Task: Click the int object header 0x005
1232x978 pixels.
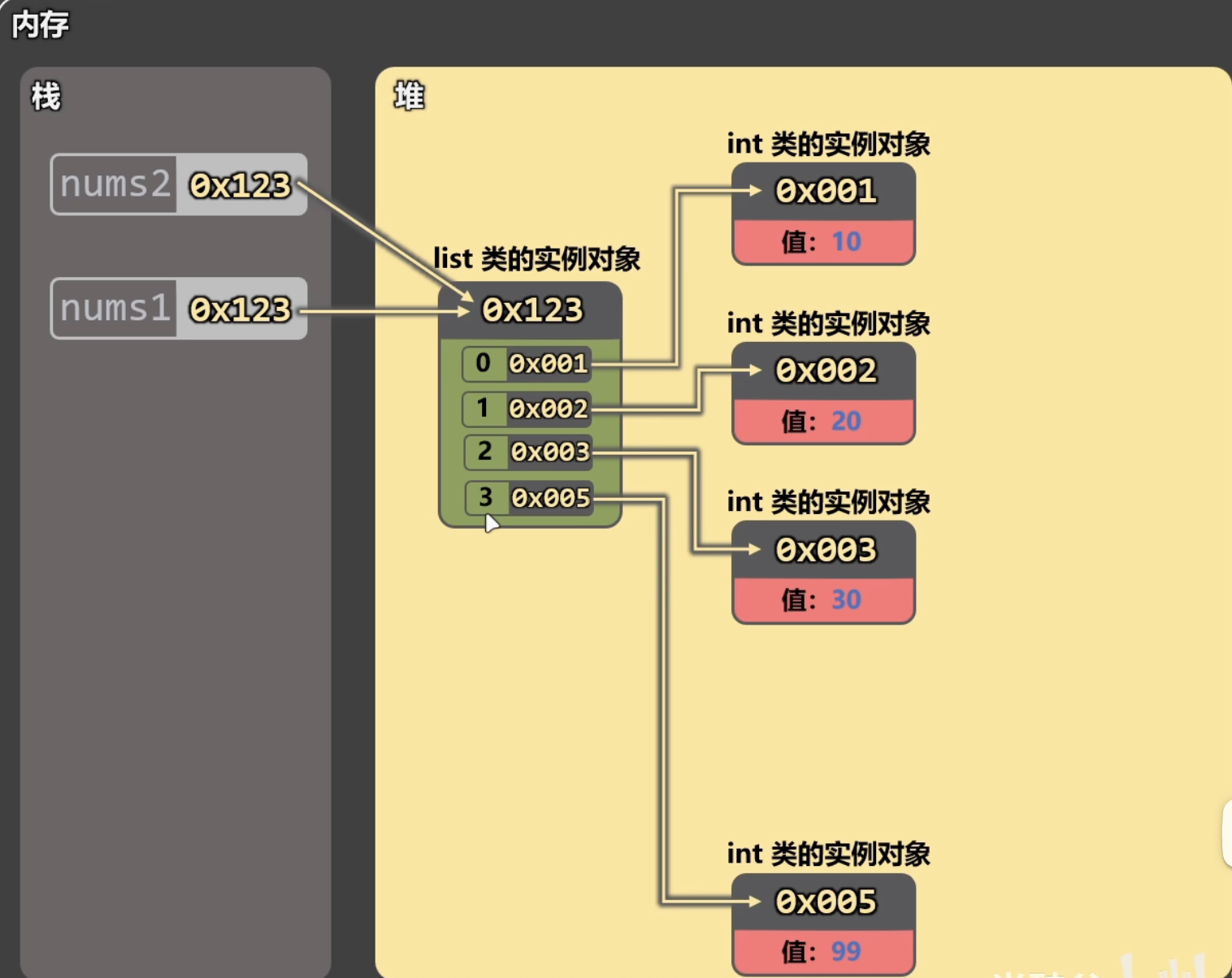Action: click(825, 902)
